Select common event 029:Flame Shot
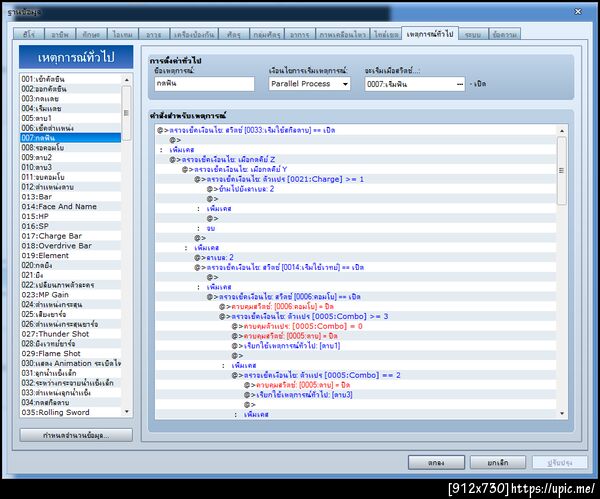Image resolution: width=600 pixels, height=499 pixels. [x=70, y=354]
